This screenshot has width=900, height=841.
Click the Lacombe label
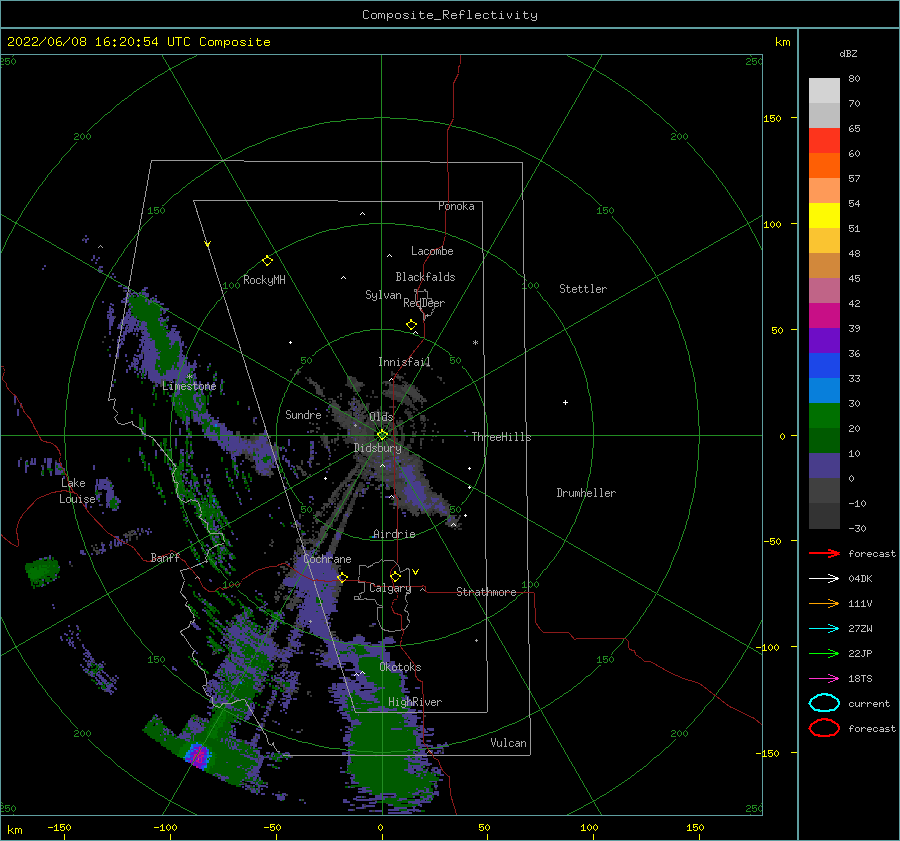(x=432, y=251)
